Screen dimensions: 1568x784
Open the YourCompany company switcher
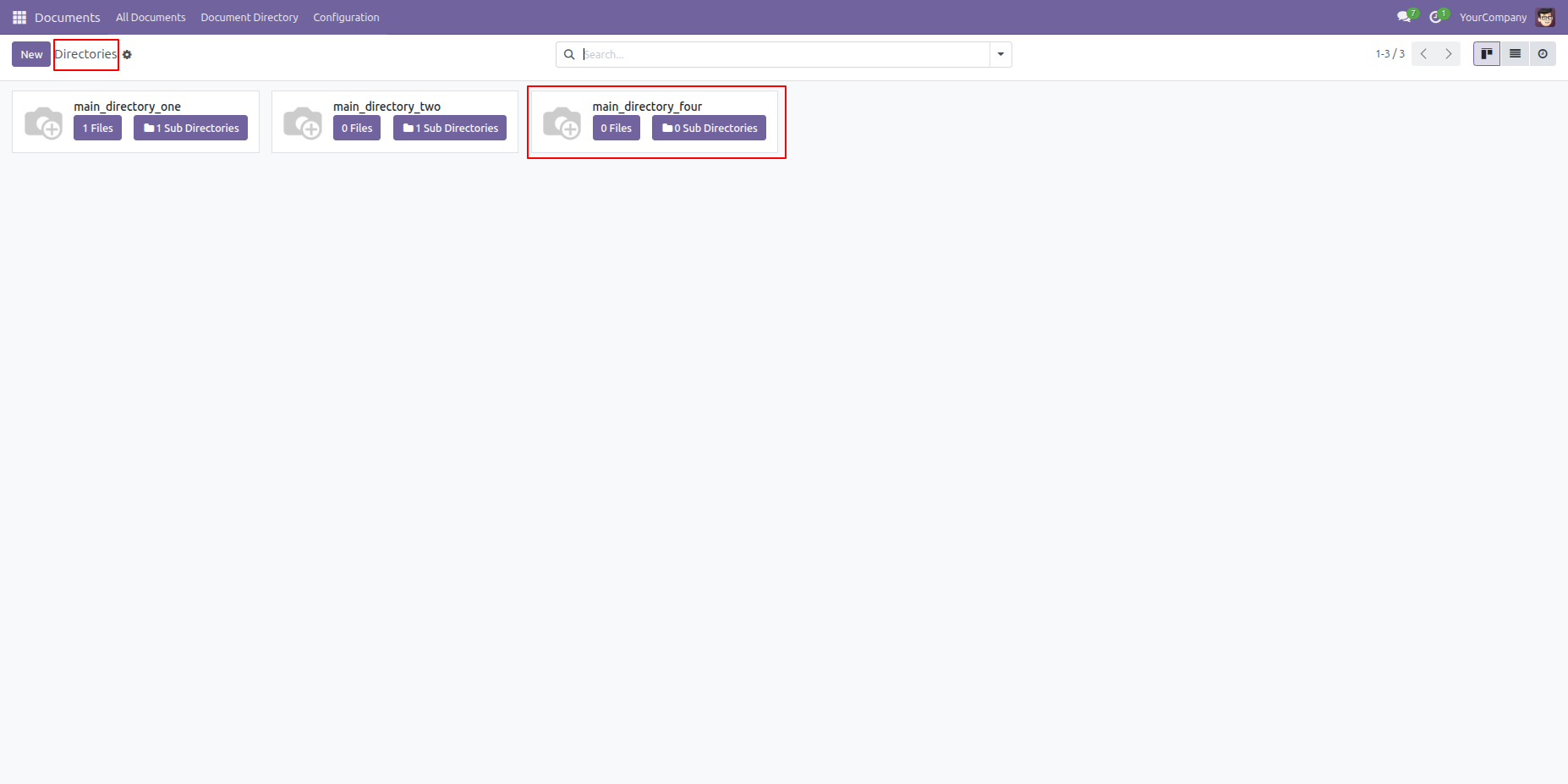(x=1493, y=17)
